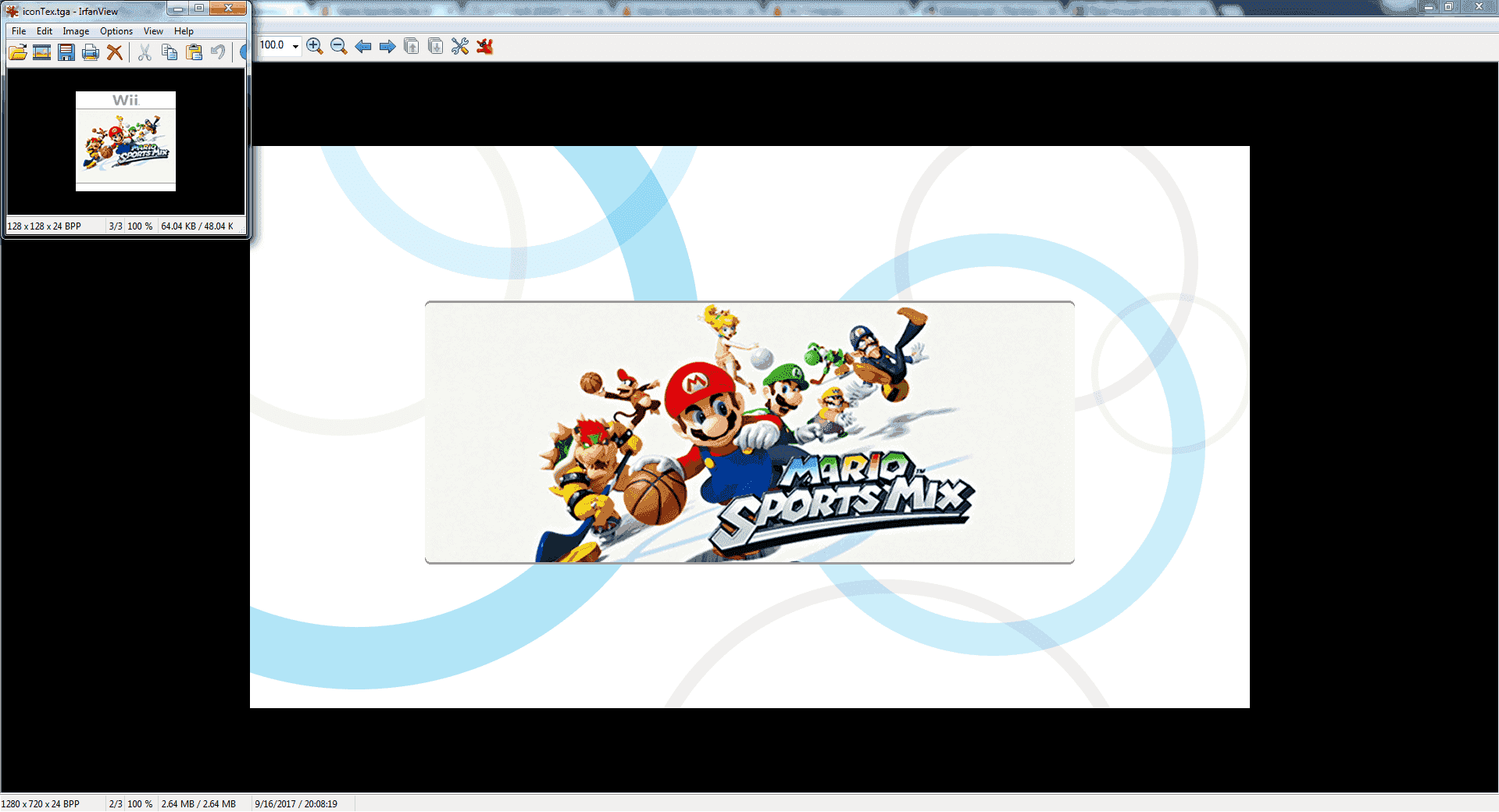
Task: Click '1280 x 720 x 24 BPP' status text
Action: (x=41, y=804)
